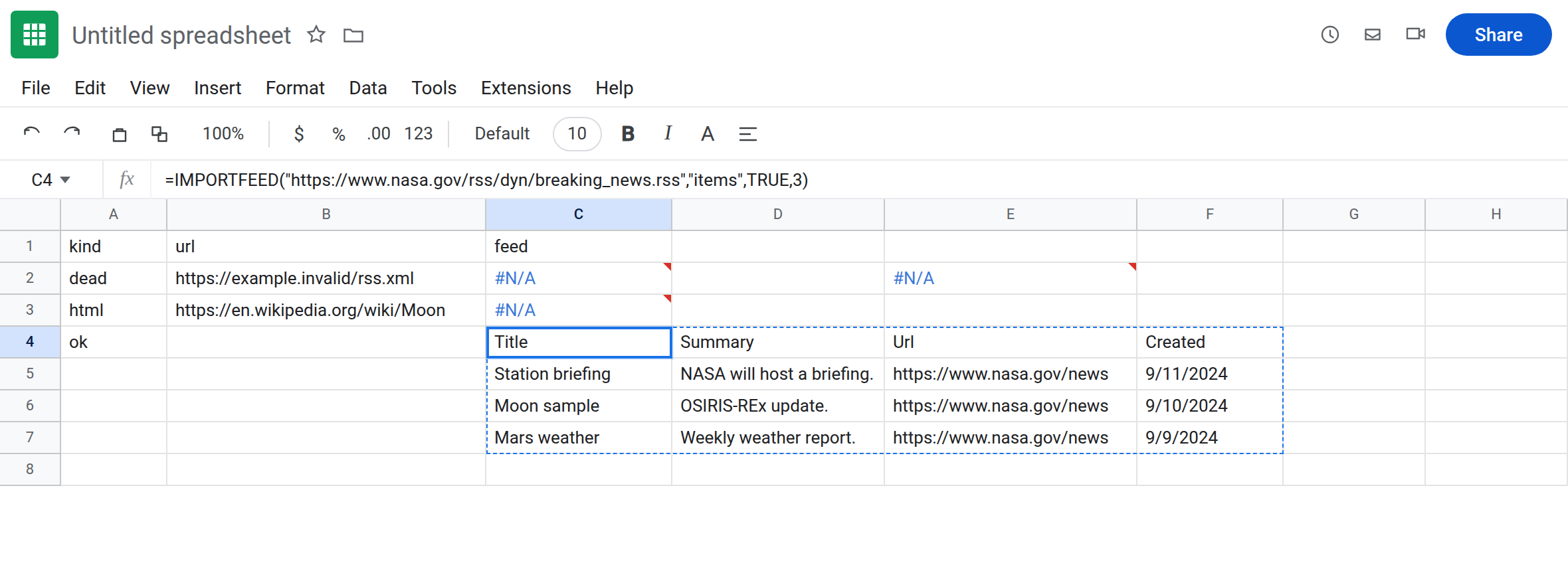Open the Format menu
The image size is (1568, 571).
[295, 88]
